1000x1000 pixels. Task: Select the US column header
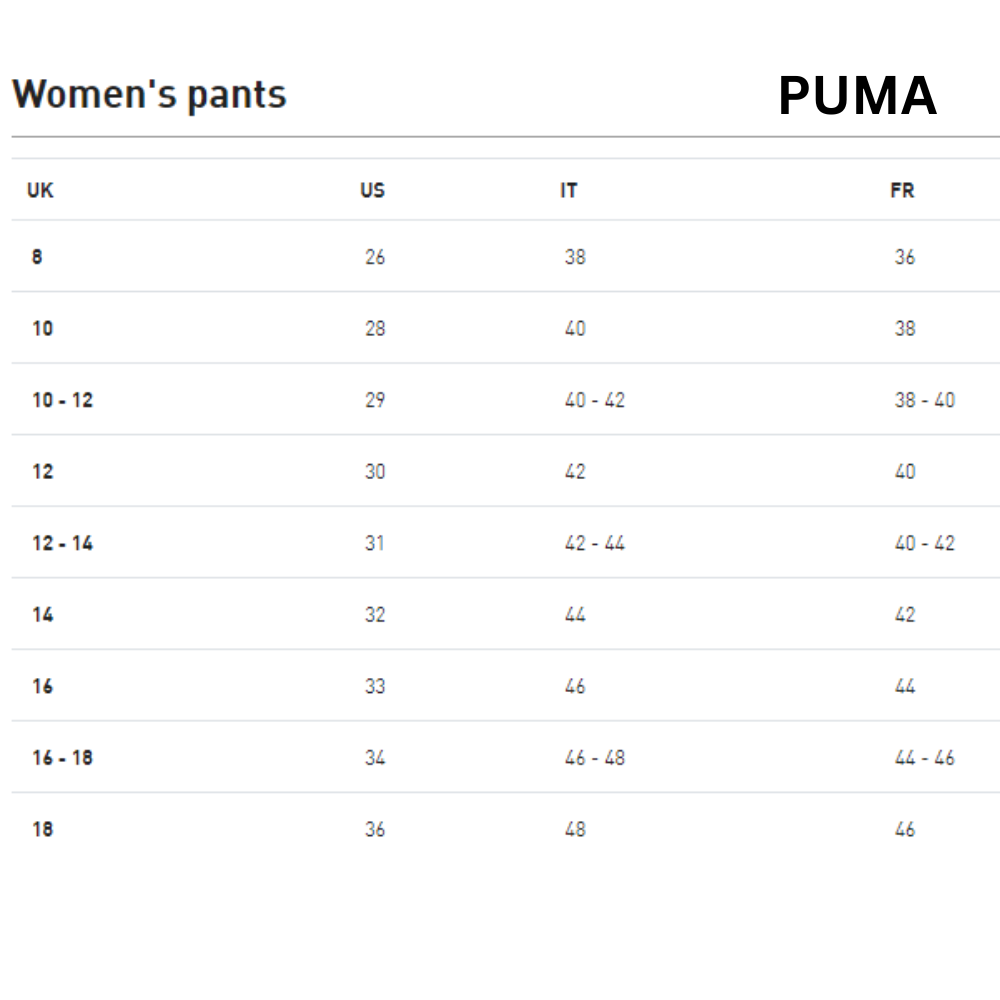[372, 190]
